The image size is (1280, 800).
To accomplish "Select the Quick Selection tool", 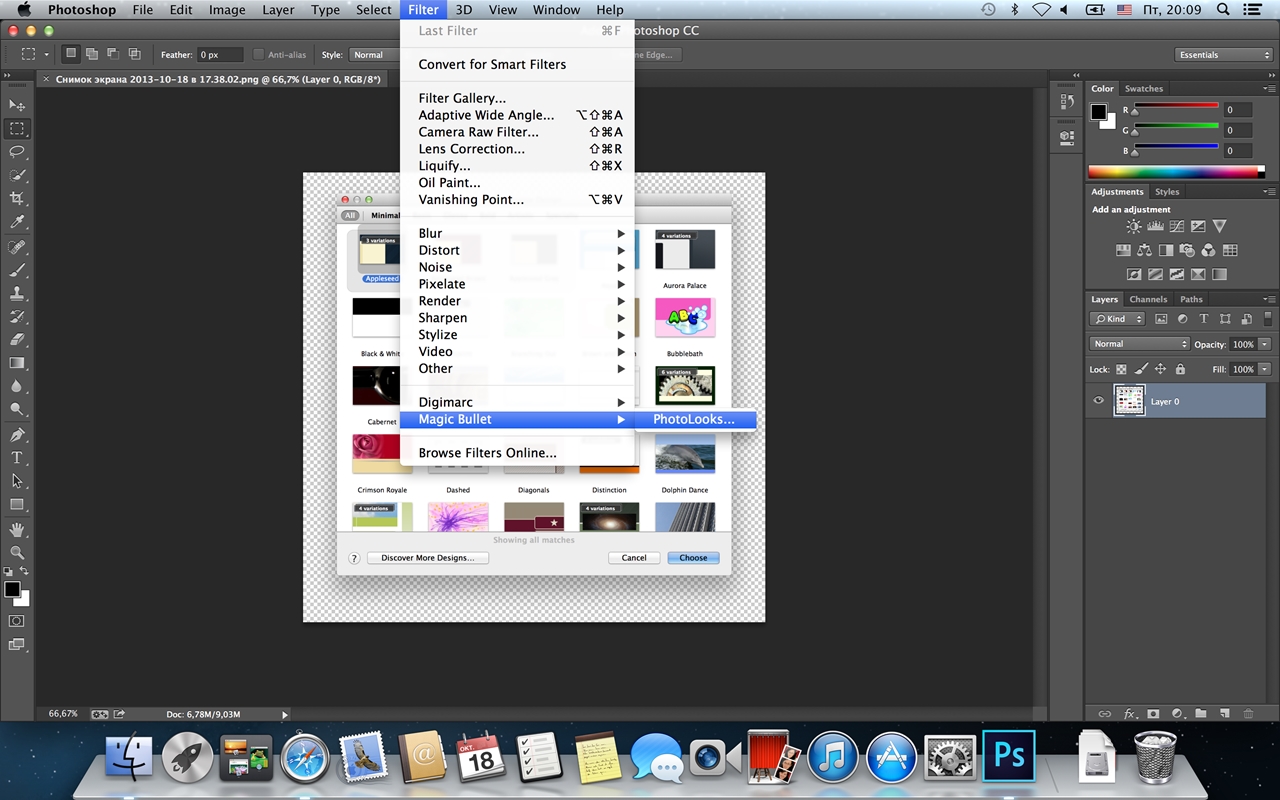I will tap(17, 176).
